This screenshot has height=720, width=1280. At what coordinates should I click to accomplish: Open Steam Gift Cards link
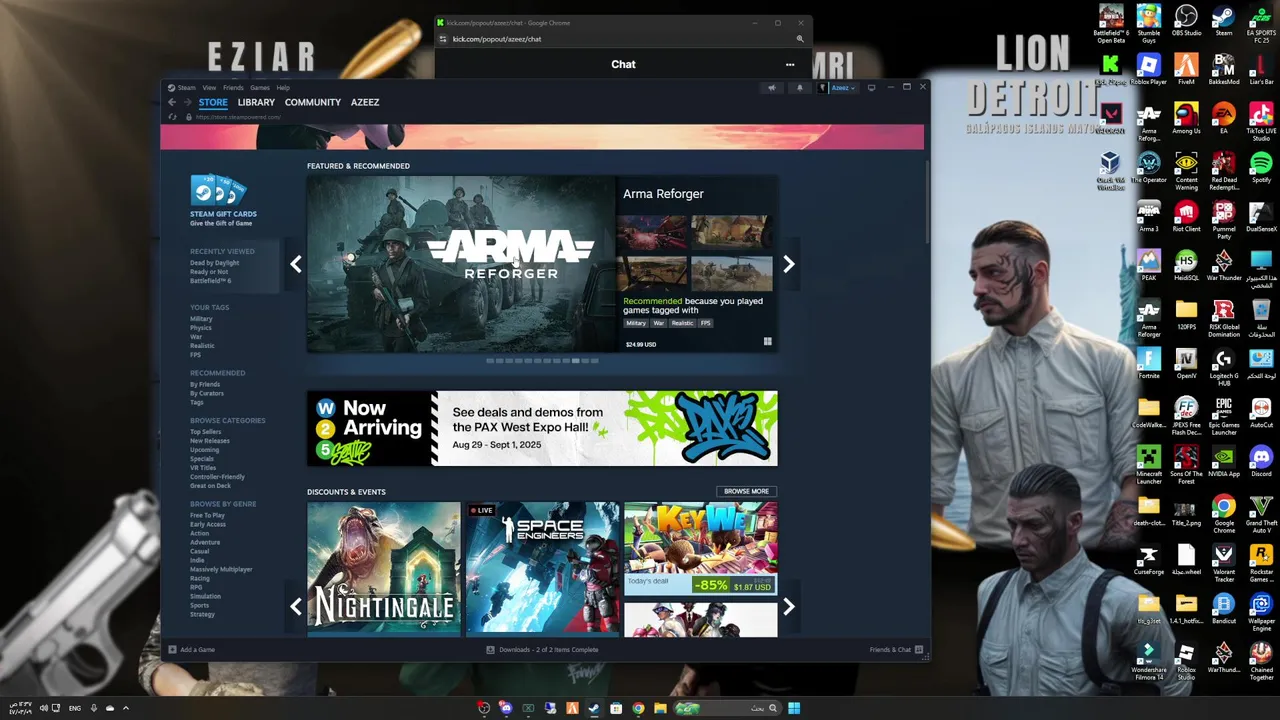223,201
